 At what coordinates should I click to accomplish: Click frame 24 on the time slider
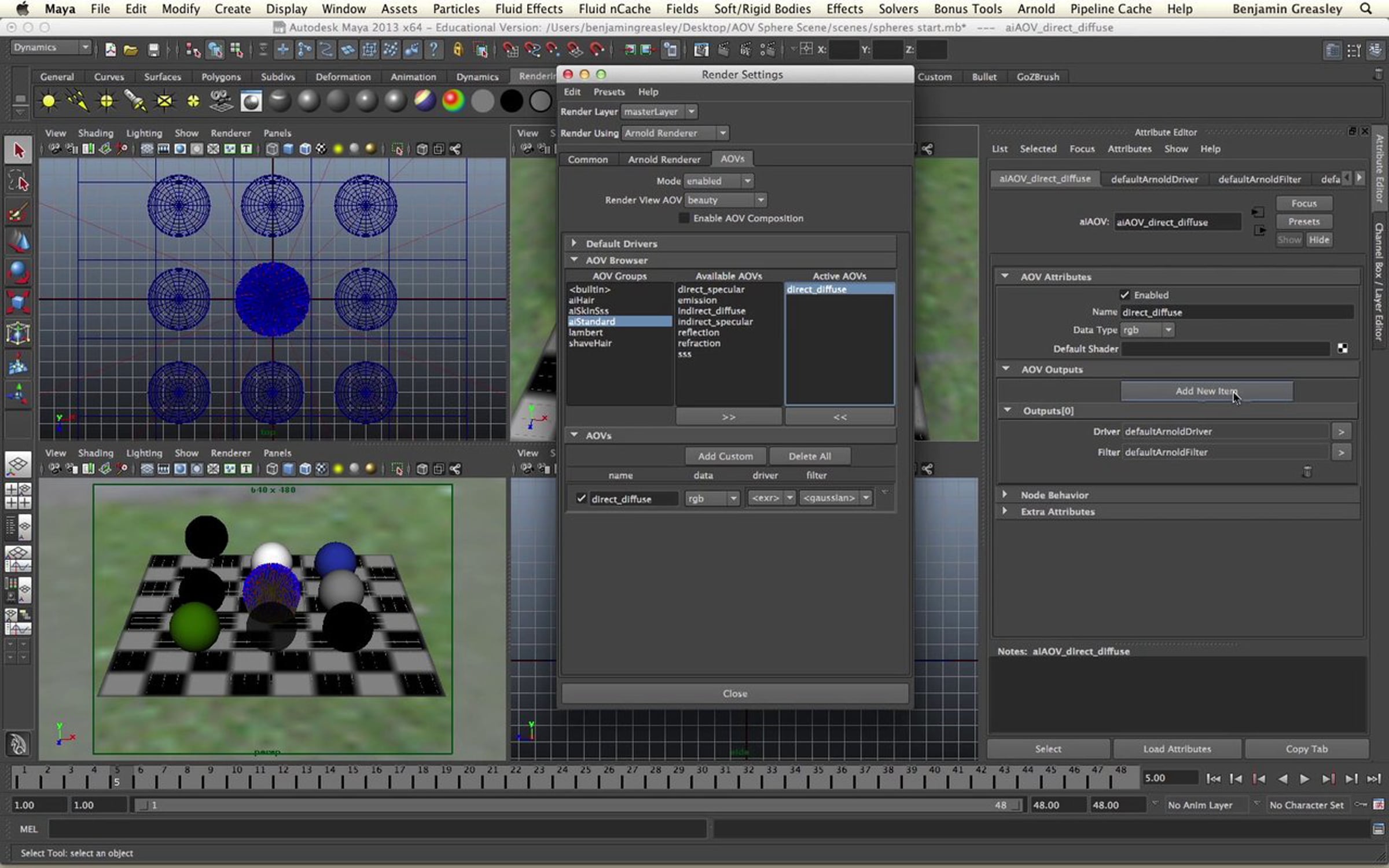pos(562,777)
